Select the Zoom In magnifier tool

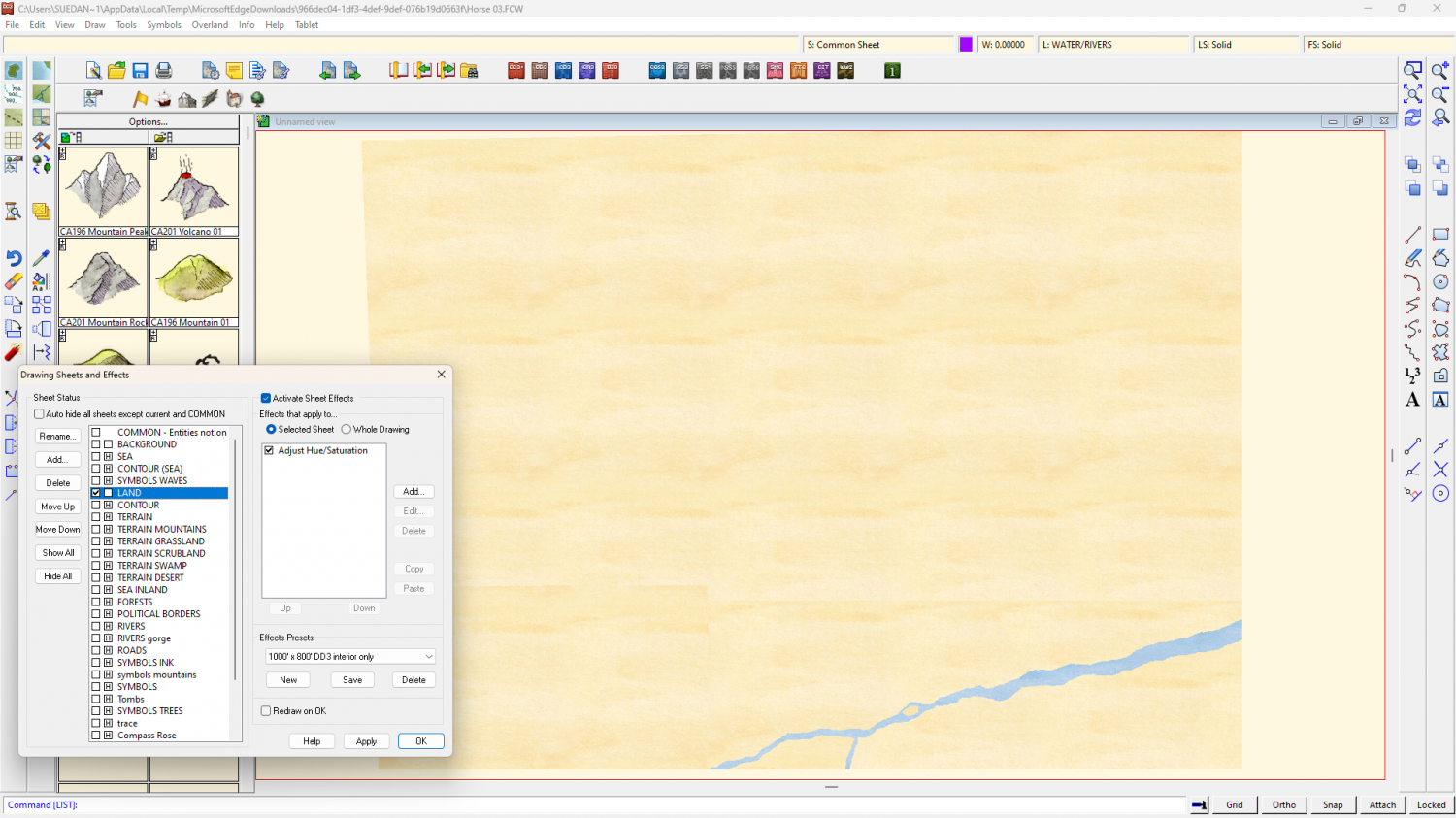coord(1440,71)
